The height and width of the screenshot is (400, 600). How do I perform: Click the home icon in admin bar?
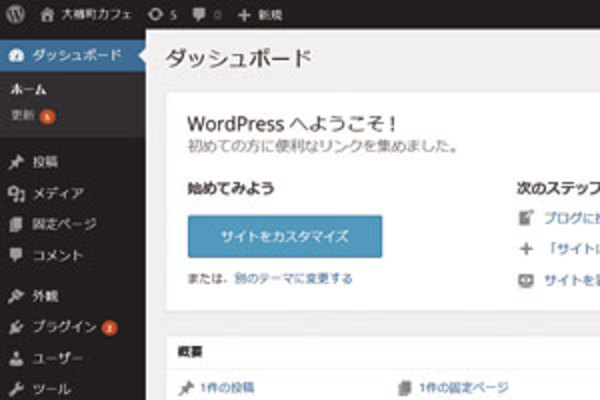tap(47, 15)
